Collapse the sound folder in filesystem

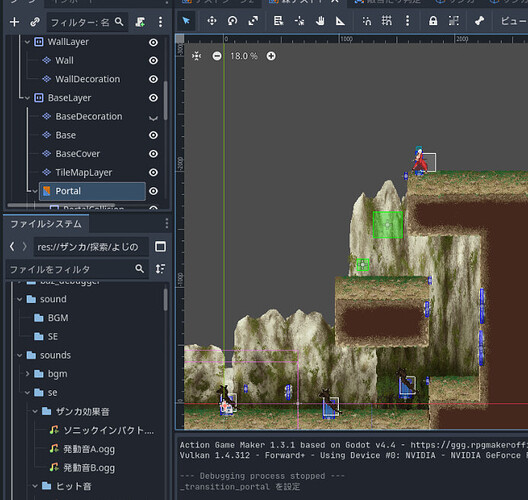[x=20, y=299]
